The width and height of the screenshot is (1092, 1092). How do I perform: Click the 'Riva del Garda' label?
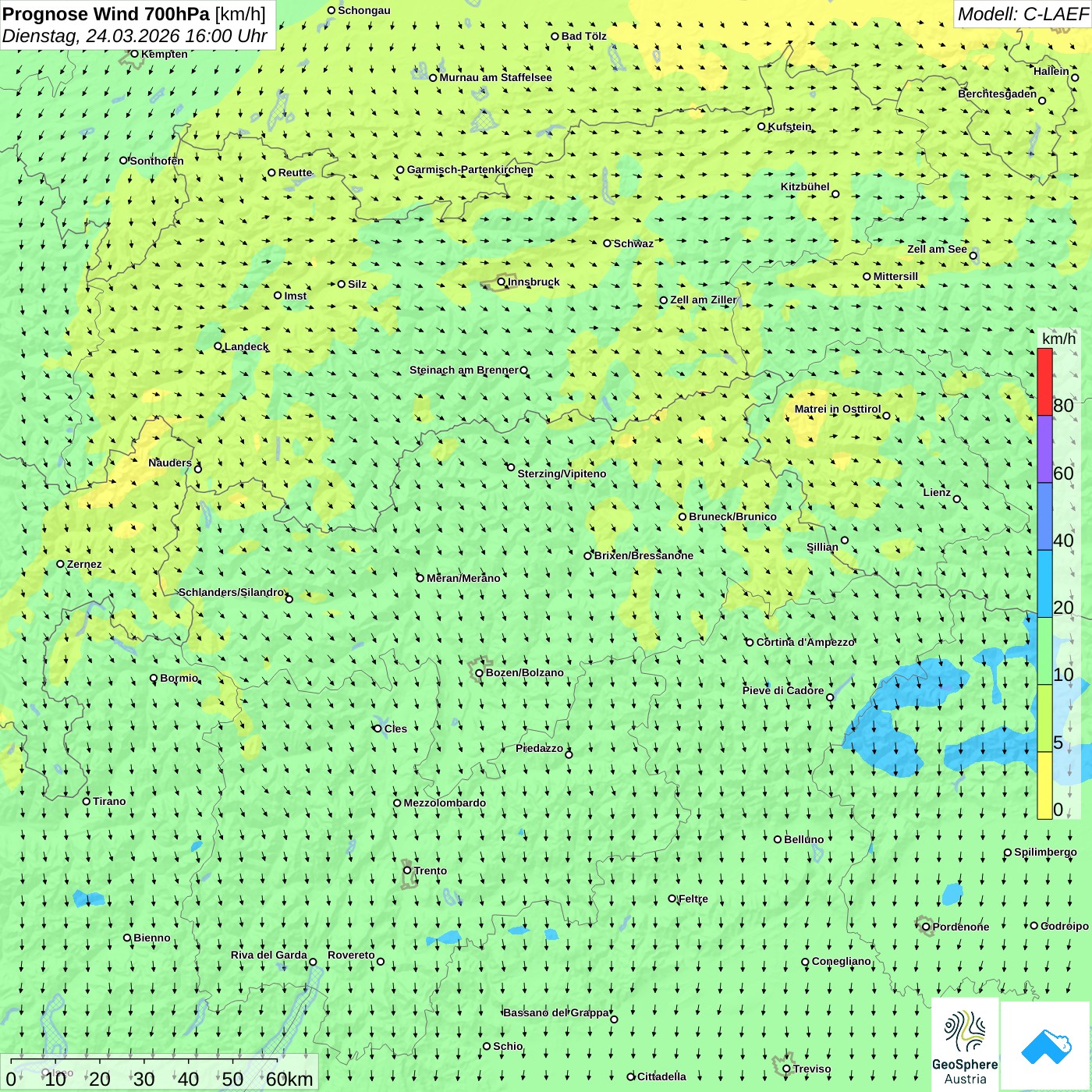click(x=269, y=955)
